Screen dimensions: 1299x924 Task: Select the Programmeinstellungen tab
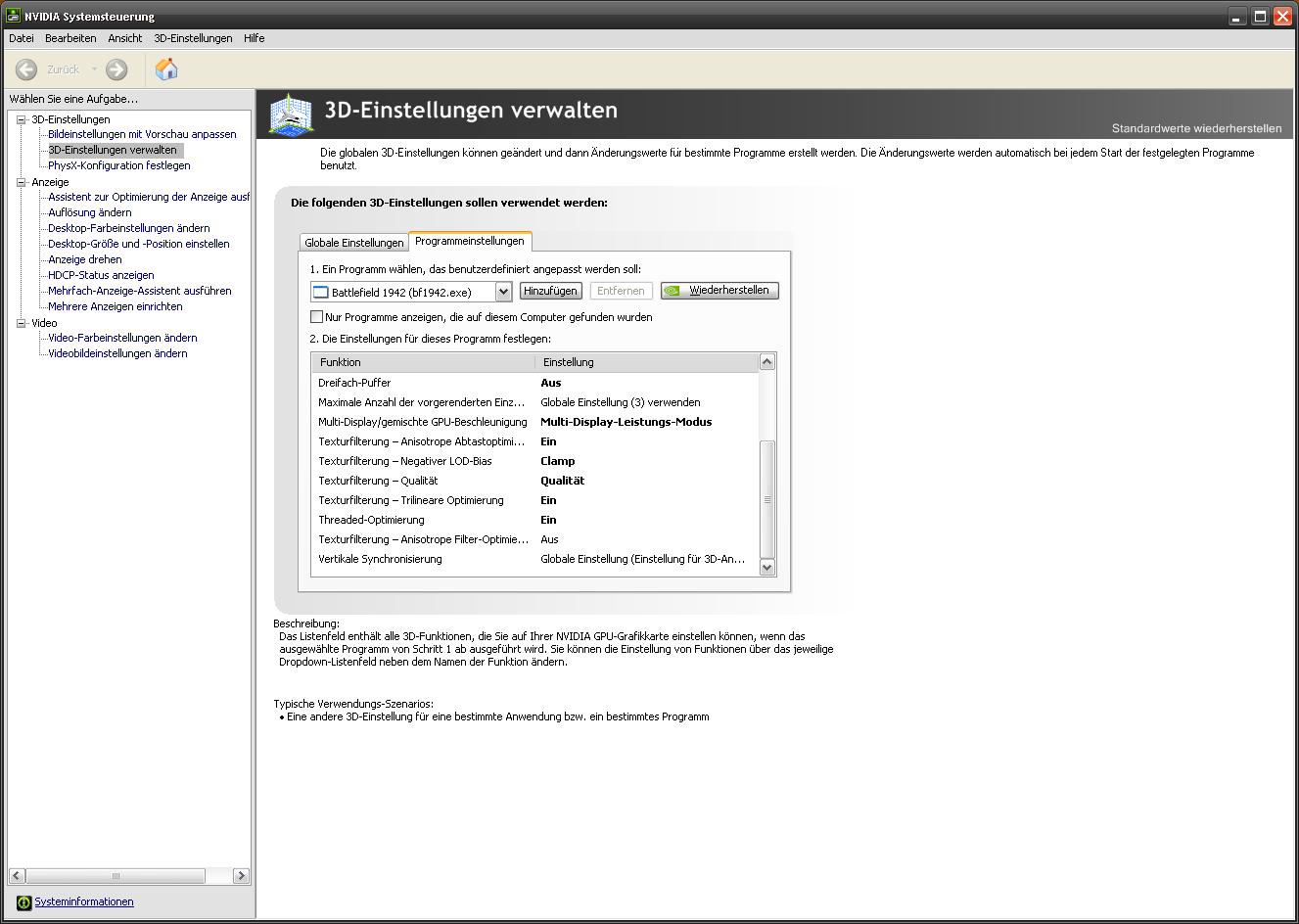470,241
